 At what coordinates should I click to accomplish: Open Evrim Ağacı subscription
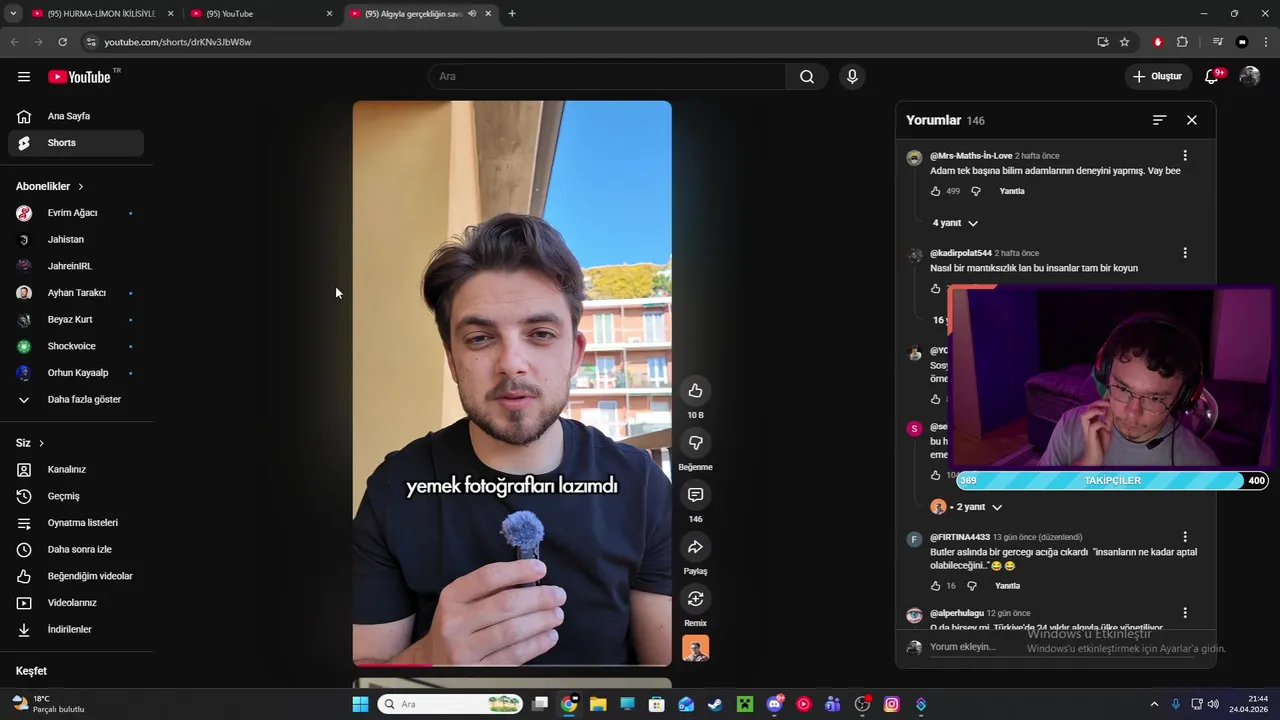pyautogui.click(x=76, y=213)
